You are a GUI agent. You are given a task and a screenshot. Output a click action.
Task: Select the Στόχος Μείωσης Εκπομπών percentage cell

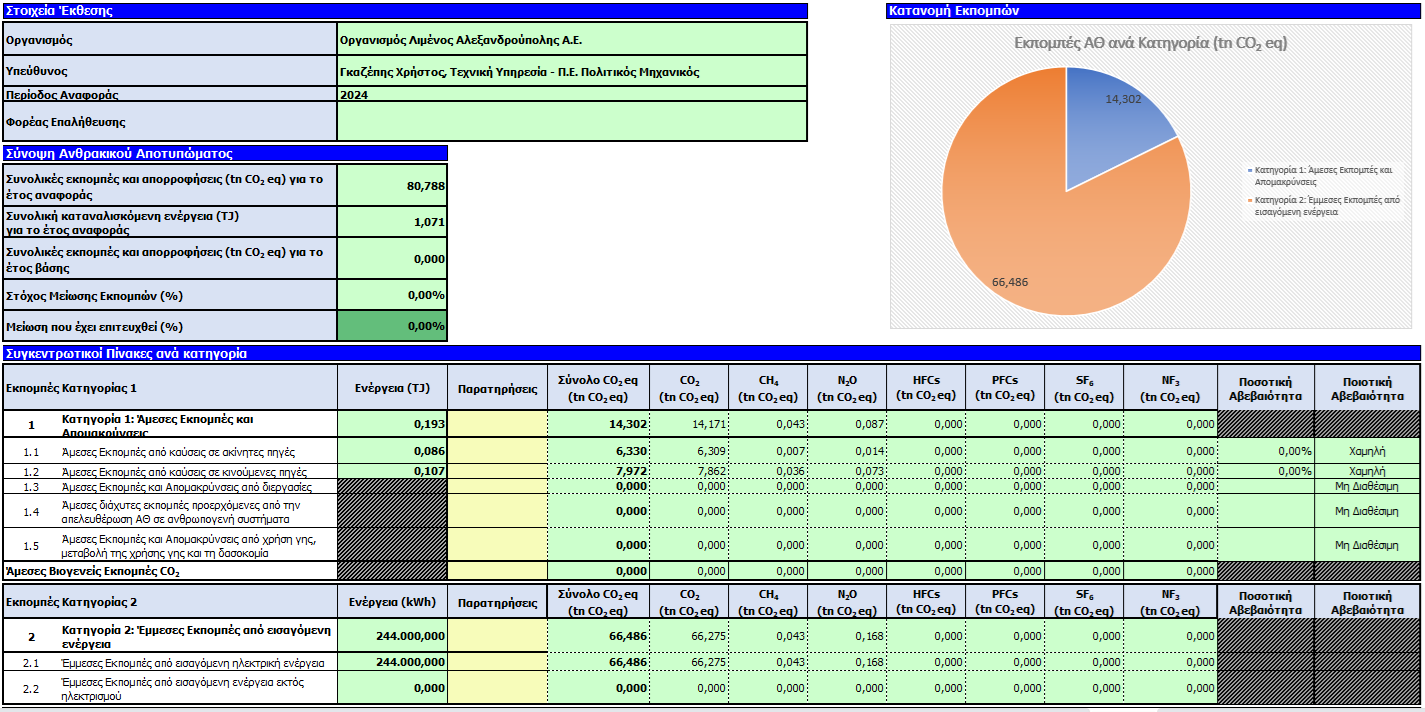coord(392,296)
